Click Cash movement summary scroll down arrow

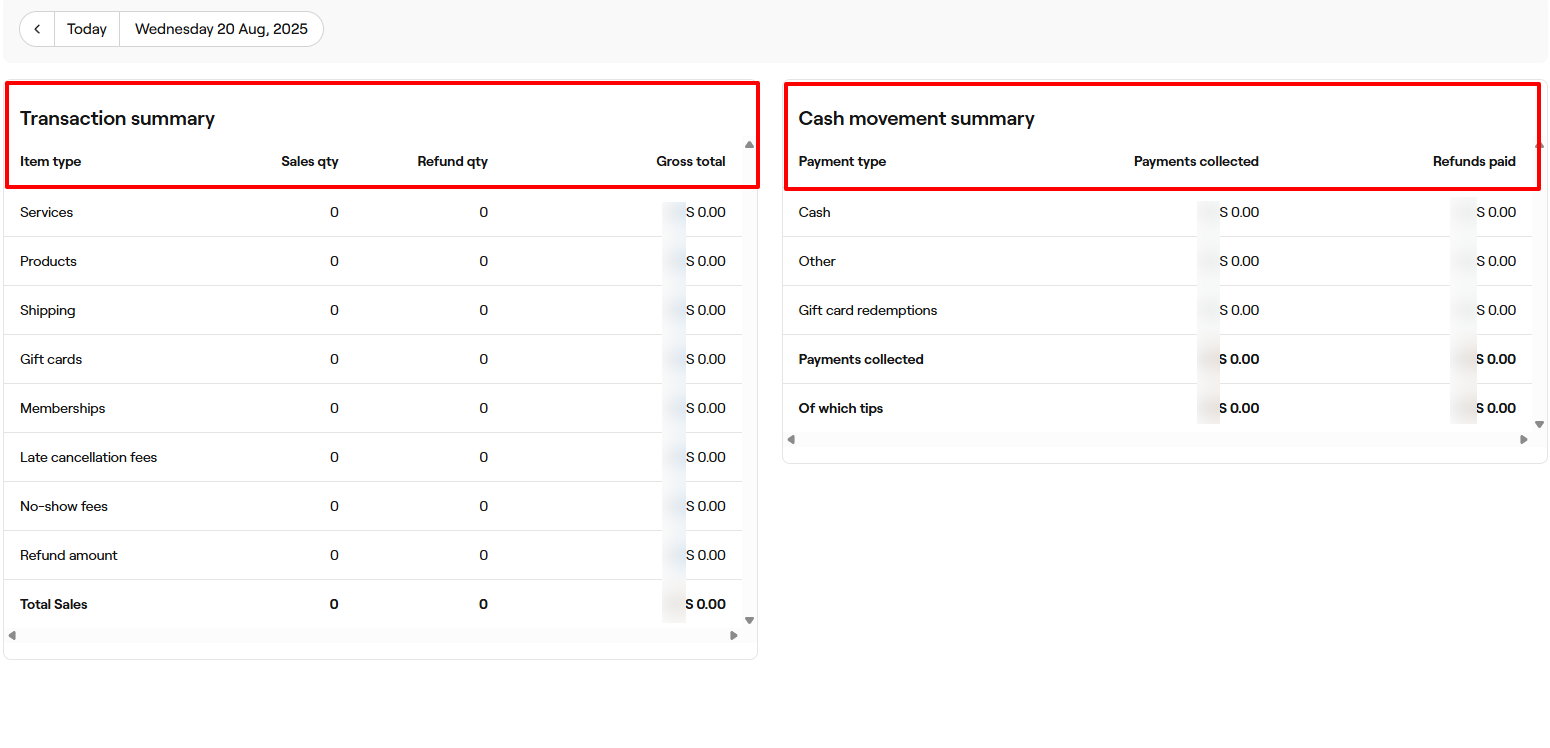tap(1539, 424)
